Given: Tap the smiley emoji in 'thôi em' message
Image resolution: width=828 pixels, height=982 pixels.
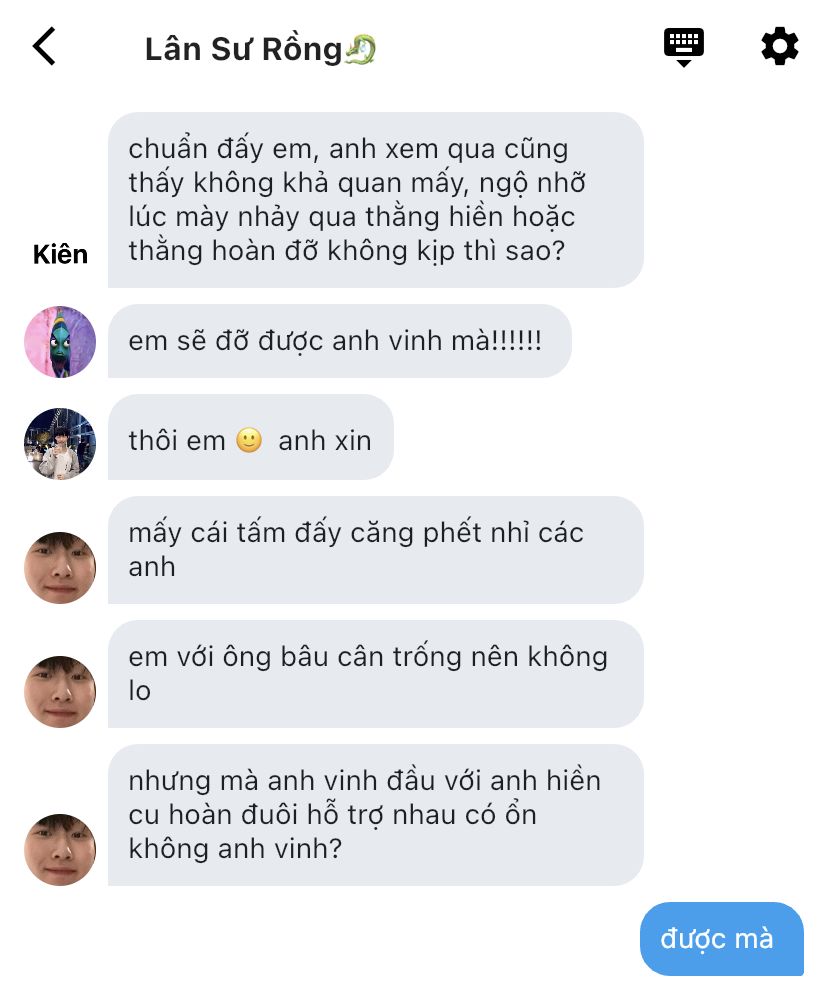Looking at the screenshot, I should pyautogui.click(x=249, y=440).
